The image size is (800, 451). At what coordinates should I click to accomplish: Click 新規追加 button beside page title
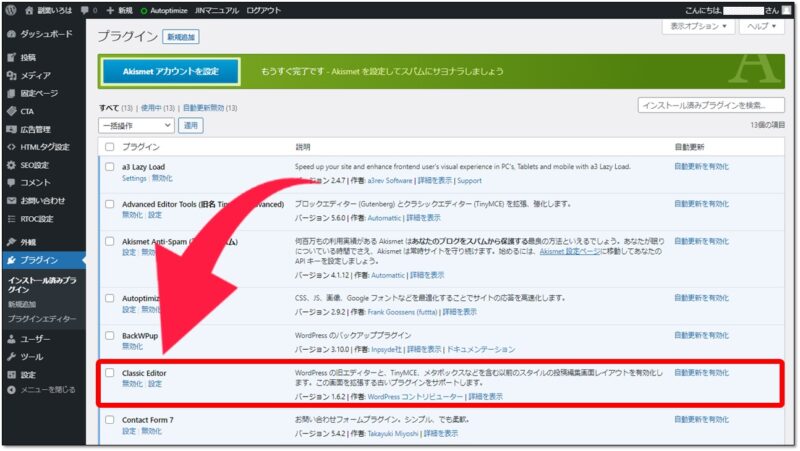(181, 37)
